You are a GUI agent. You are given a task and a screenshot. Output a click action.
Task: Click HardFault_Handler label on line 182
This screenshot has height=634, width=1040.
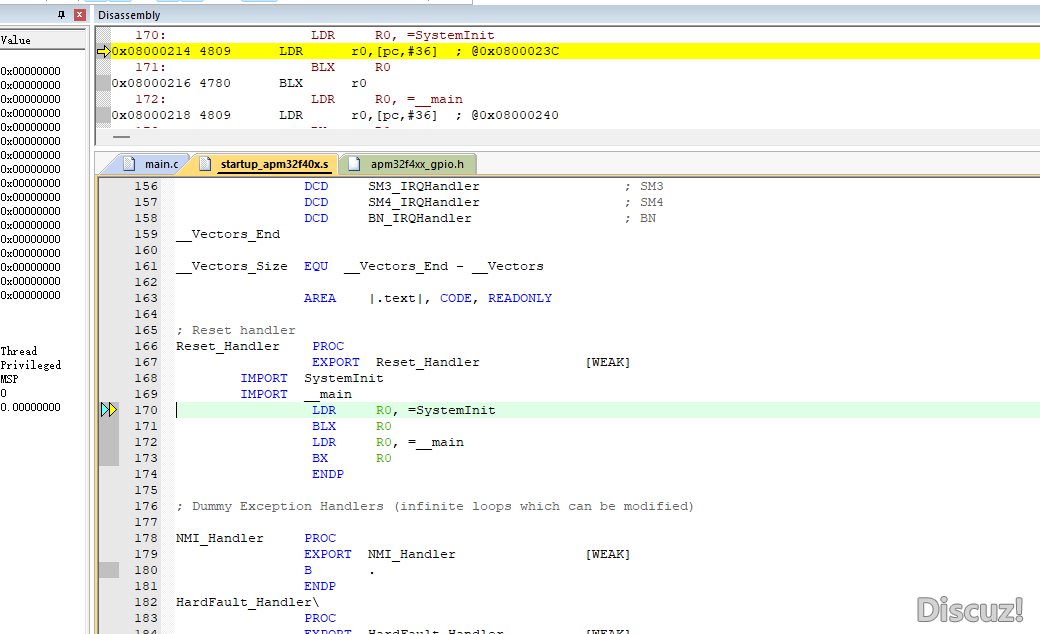pos(247,602)
